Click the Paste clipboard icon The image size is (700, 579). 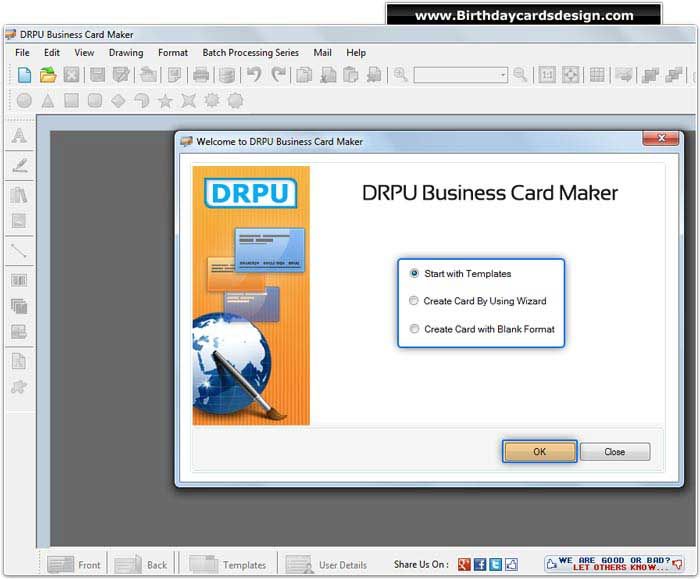tap(351, 75)
